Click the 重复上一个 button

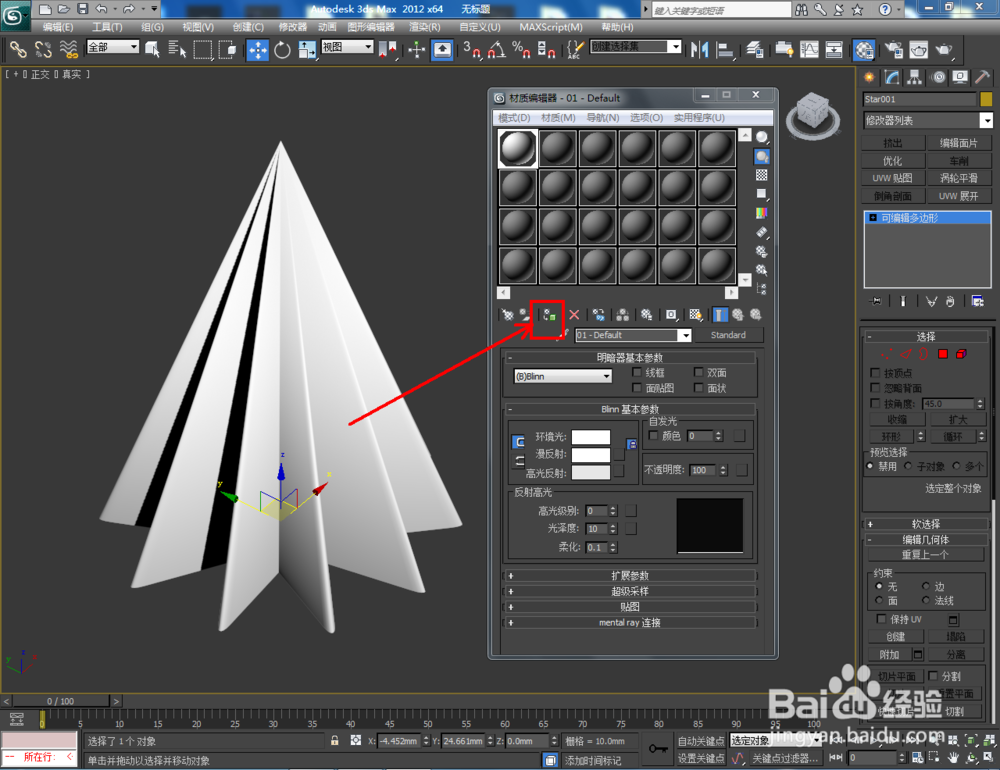(925, 554)
